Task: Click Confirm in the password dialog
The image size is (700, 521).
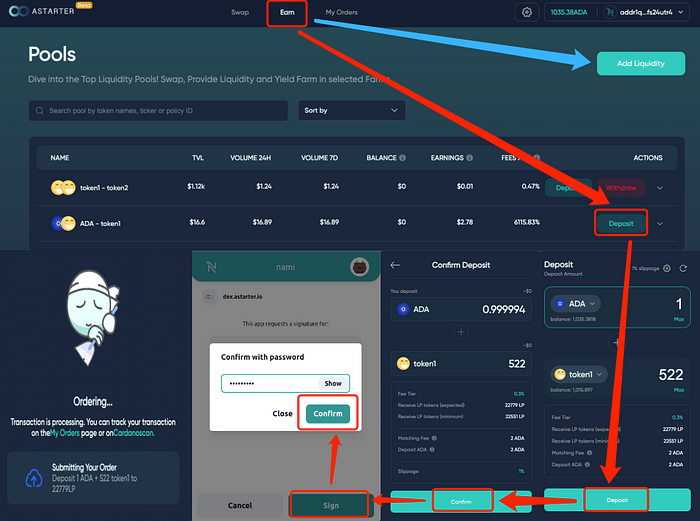Action: pos(328,413)
